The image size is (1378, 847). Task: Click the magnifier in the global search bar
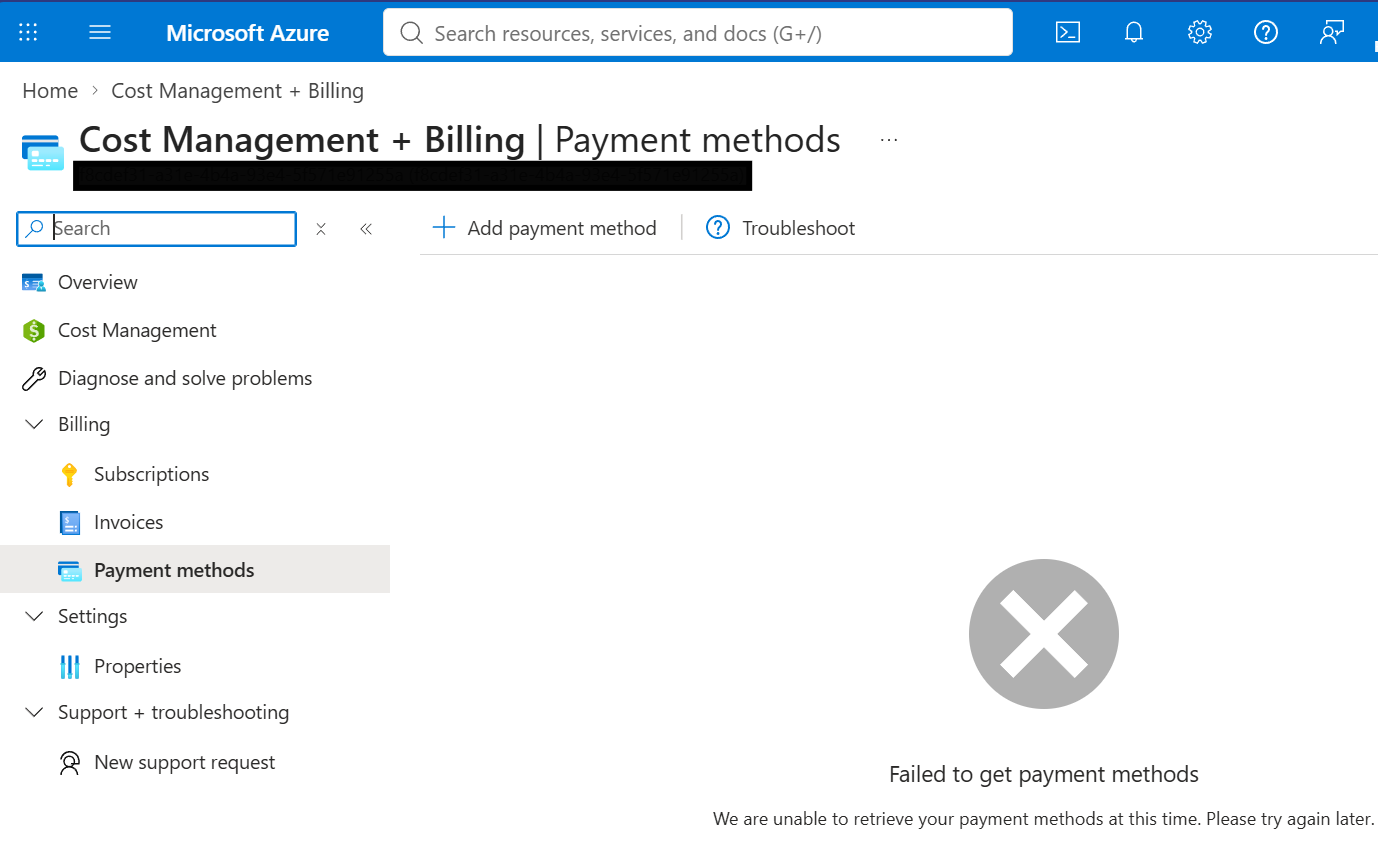411,33
